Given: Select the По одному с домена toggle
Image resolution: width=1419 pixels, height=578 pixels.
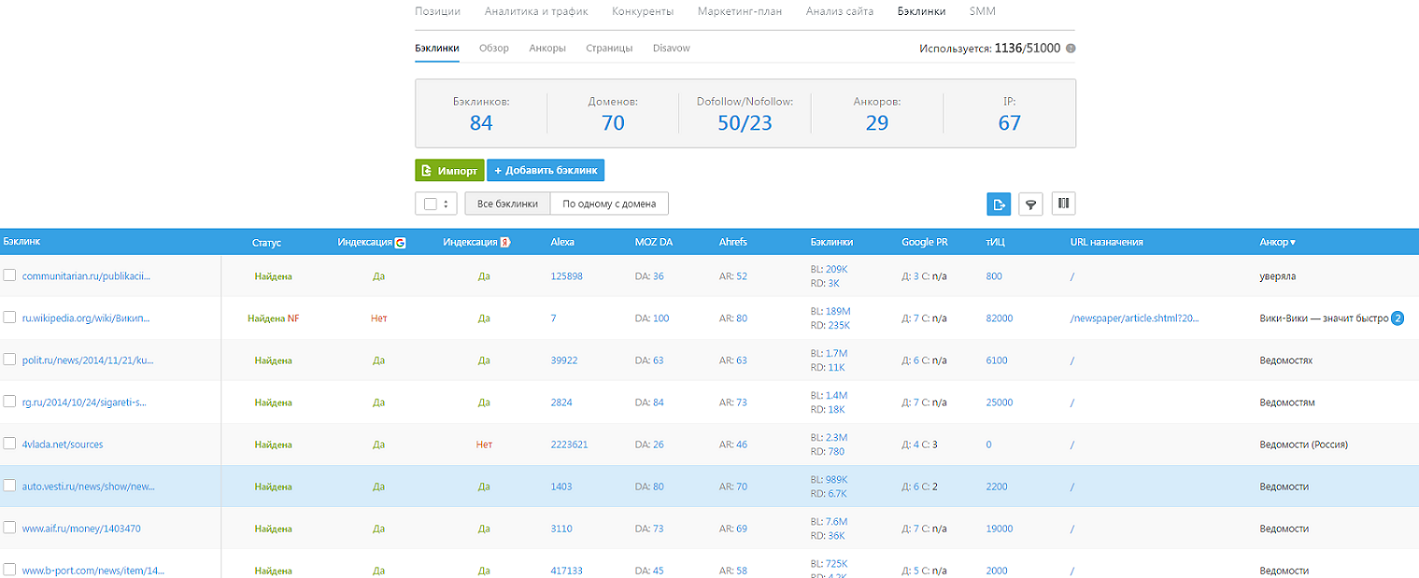Looking at the screenshot, I should 609,204.
